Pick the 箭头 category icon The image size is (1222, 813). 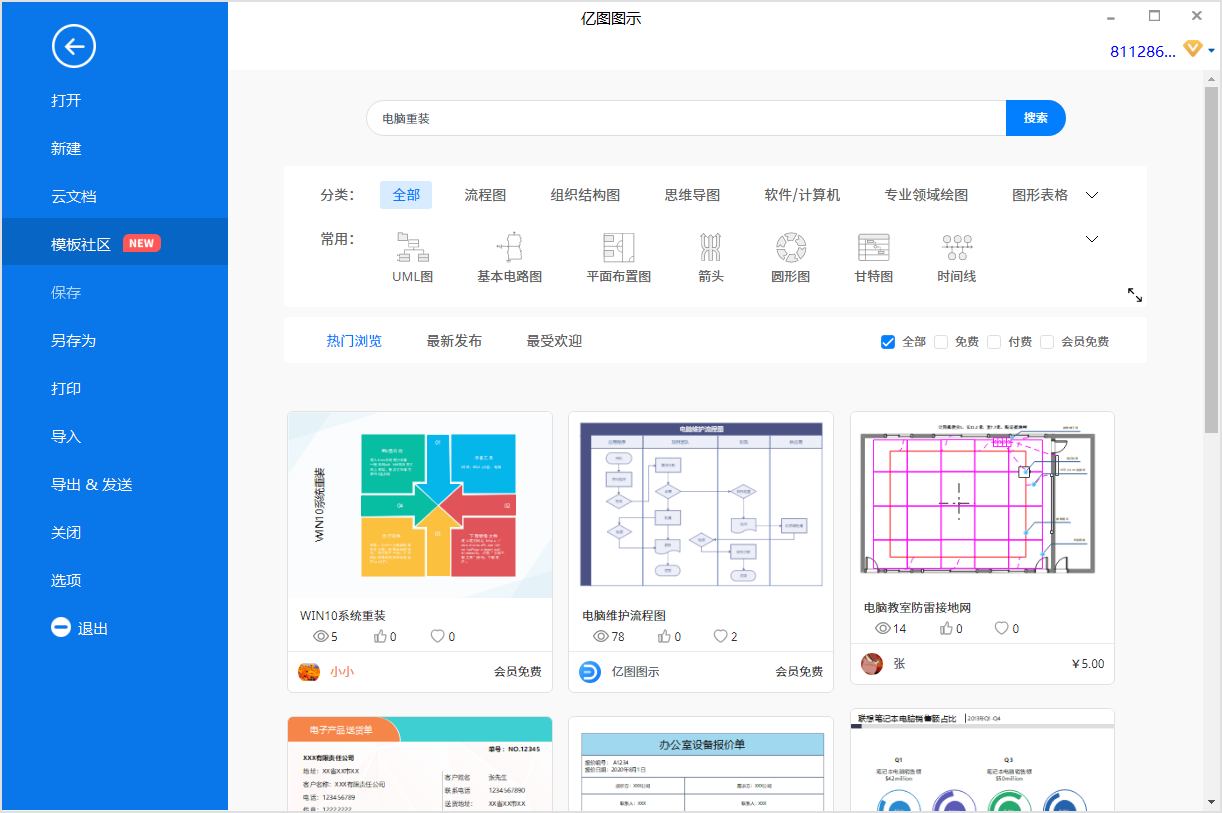(710, 247)
